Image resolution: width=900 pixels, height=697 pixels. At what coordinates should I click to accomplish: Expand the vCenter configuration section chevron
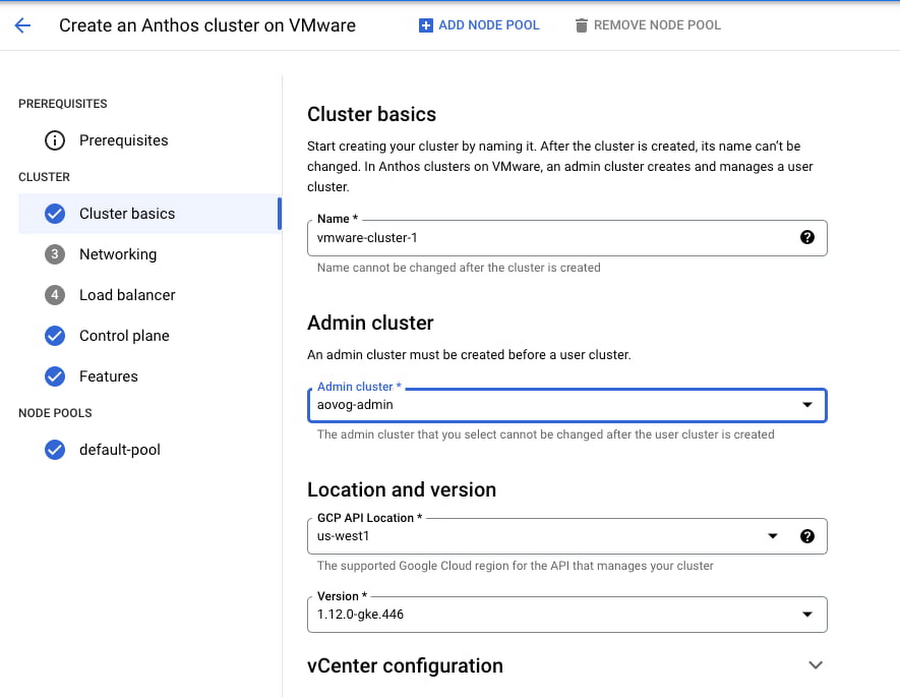pos(816,665)
